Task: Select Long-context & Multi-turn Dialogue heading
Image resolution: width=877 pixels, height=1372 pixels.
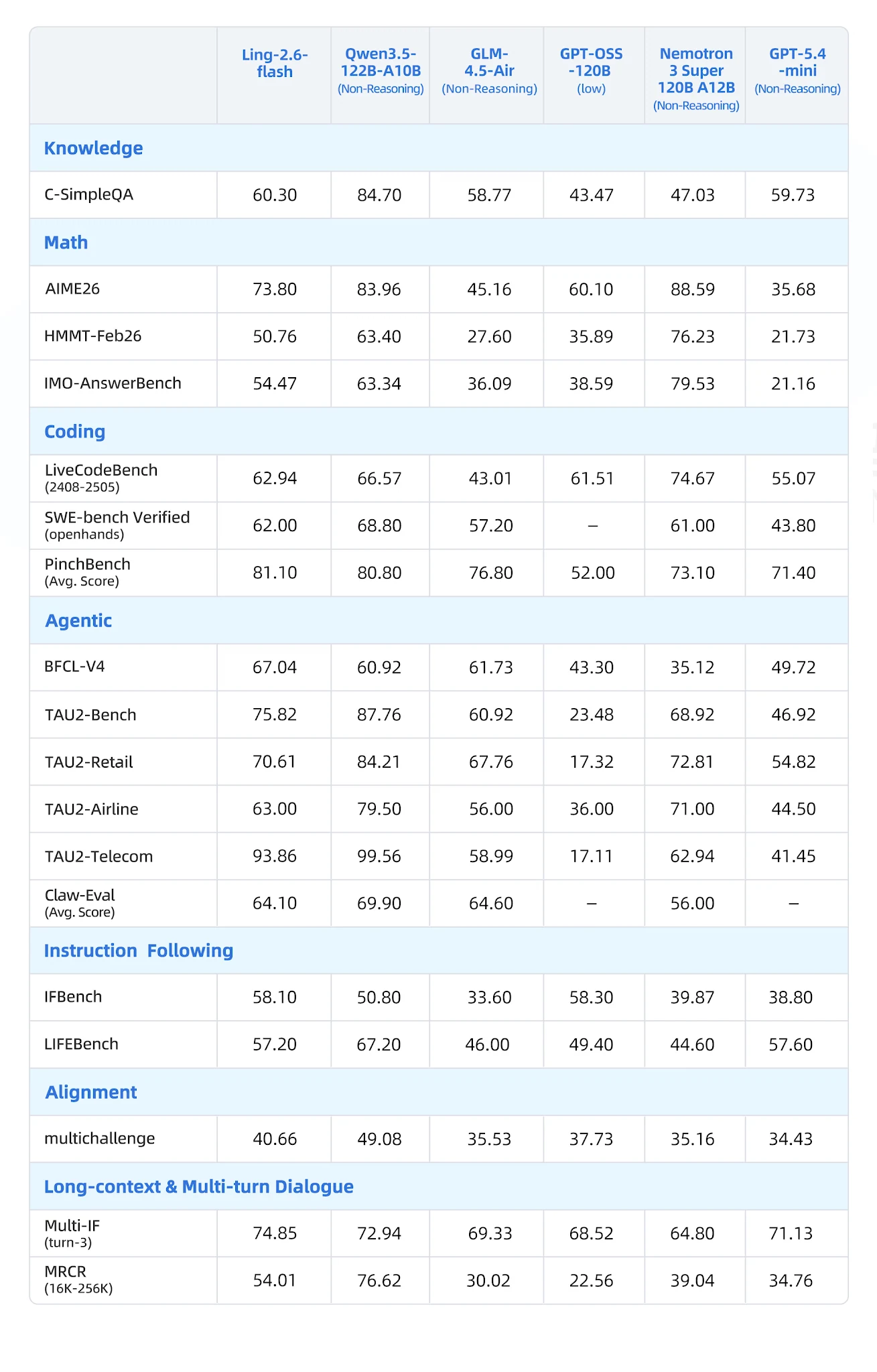Action: [199, 1186]
